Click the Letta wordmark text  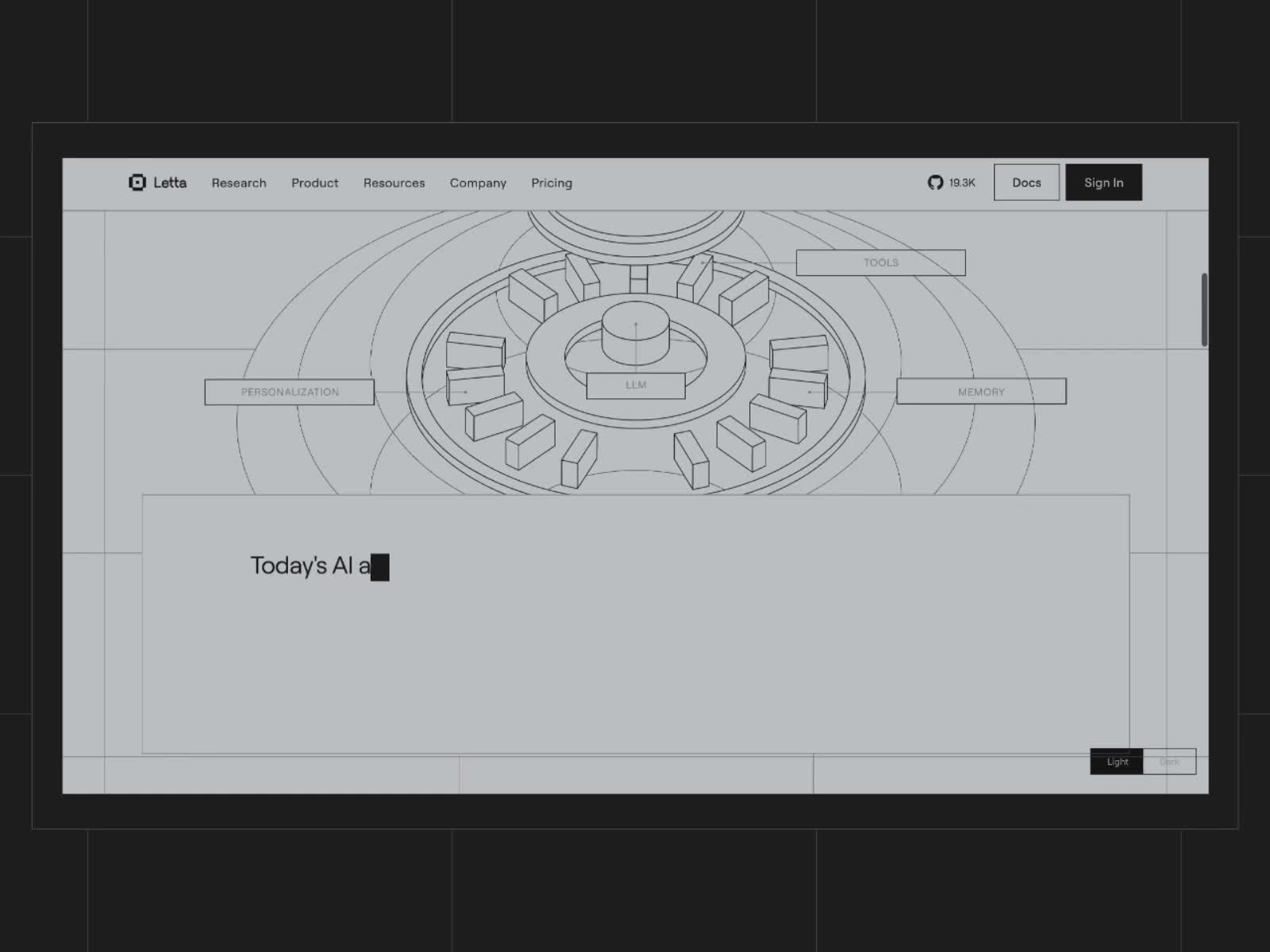[x=170, y=182]
